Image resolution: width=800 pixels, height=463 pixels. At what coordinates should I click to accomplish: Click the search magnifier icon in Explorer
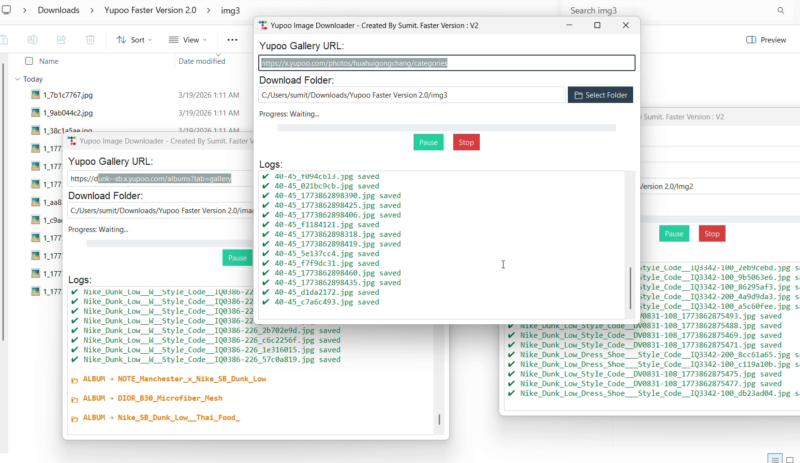pos(781,10)
